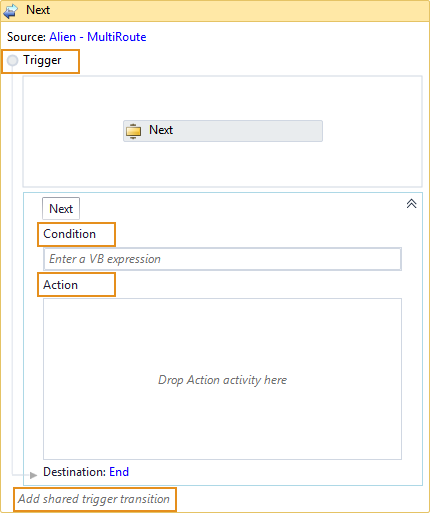This screenshot has height=513, width=431.
Task: Click the Next transition name box
Action: (61, 209)
